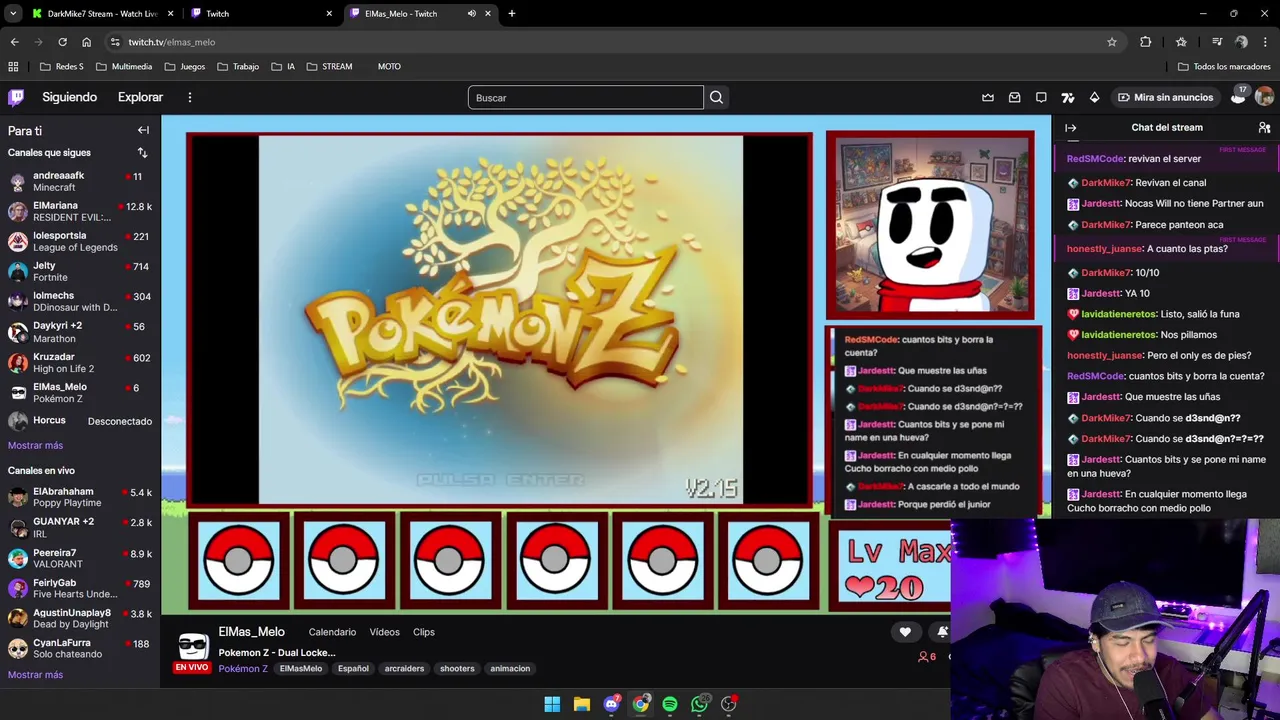Click the drops badge with 17
Screen dimensions: 1280x720
[x=1238, y=96]
